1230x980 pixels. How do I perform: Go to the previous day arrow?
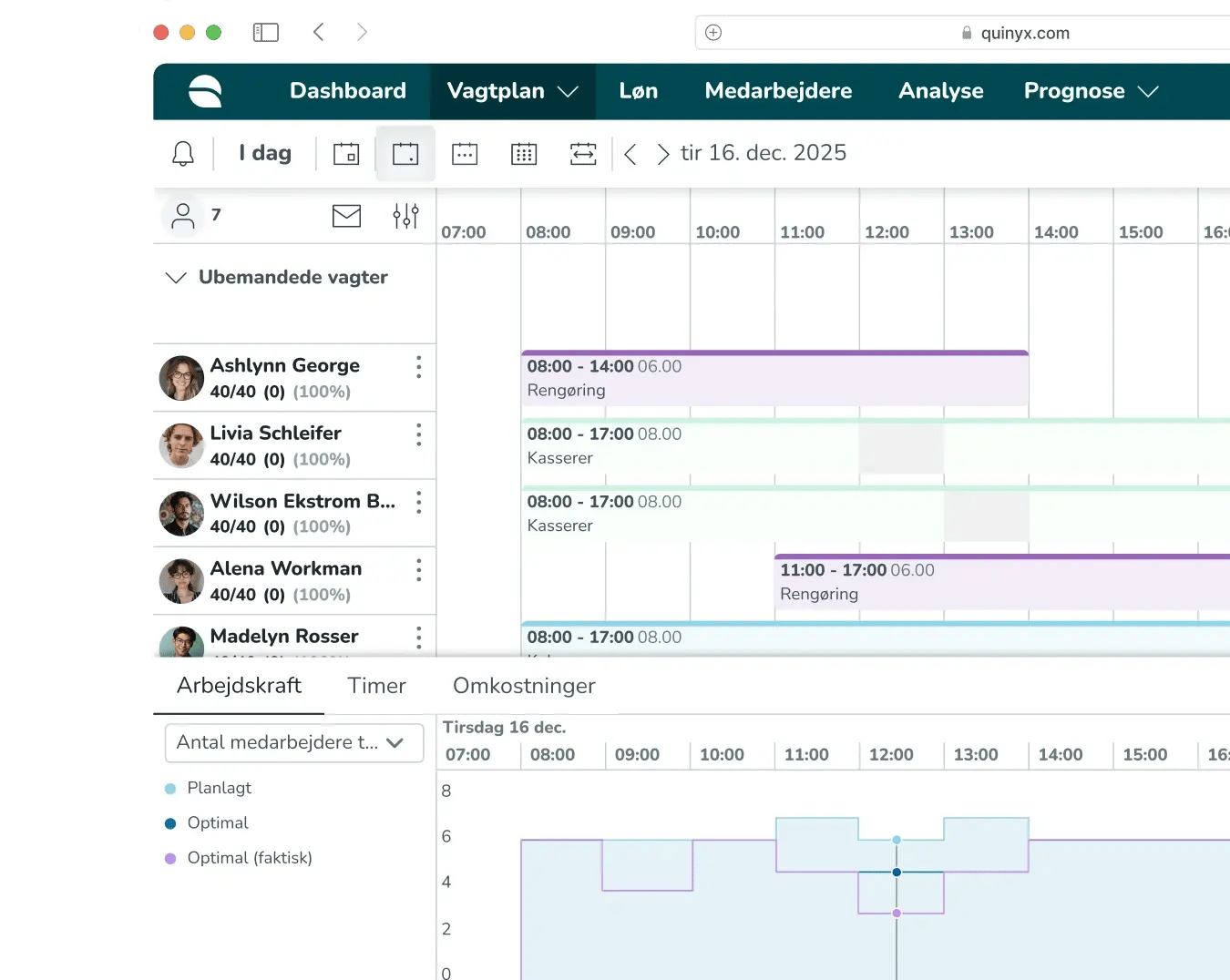pyautogui.click(x=630, y=154)
